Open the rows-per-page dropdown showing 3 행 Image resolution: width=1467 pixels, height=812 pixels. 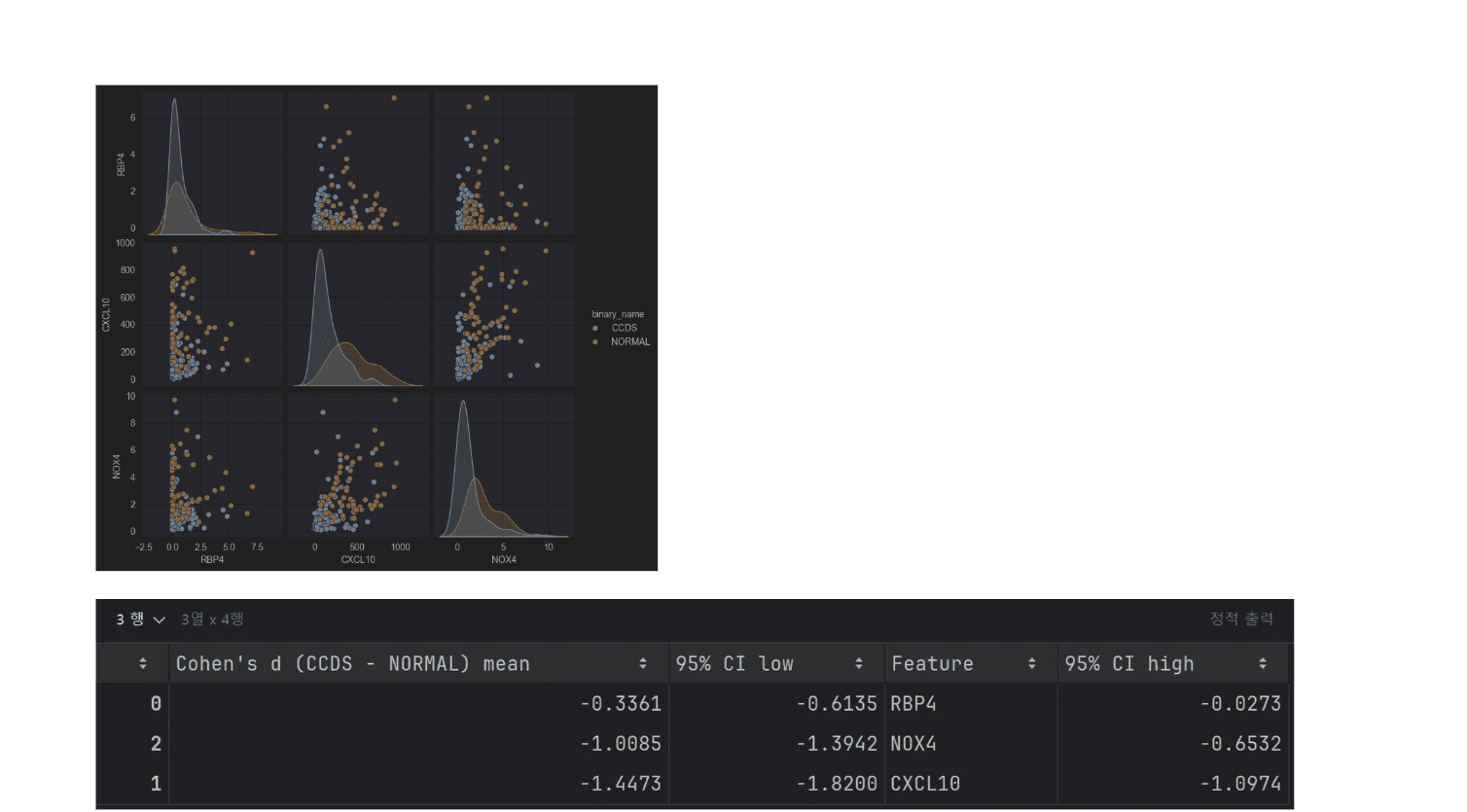pyautogui.click(x=141, y=619)
